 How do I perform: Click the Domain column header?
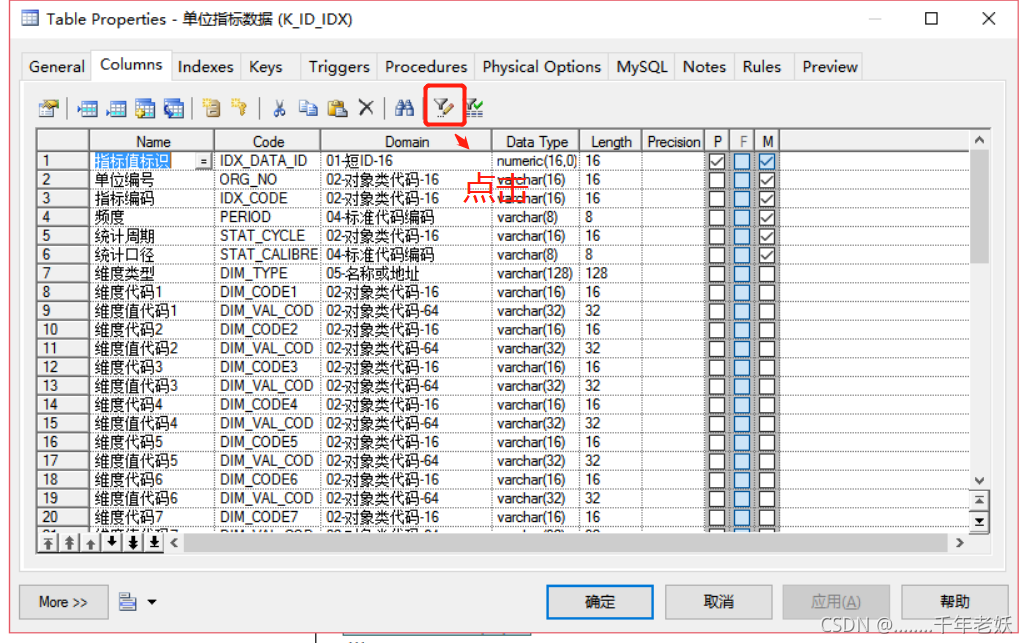tap(406, 142)
